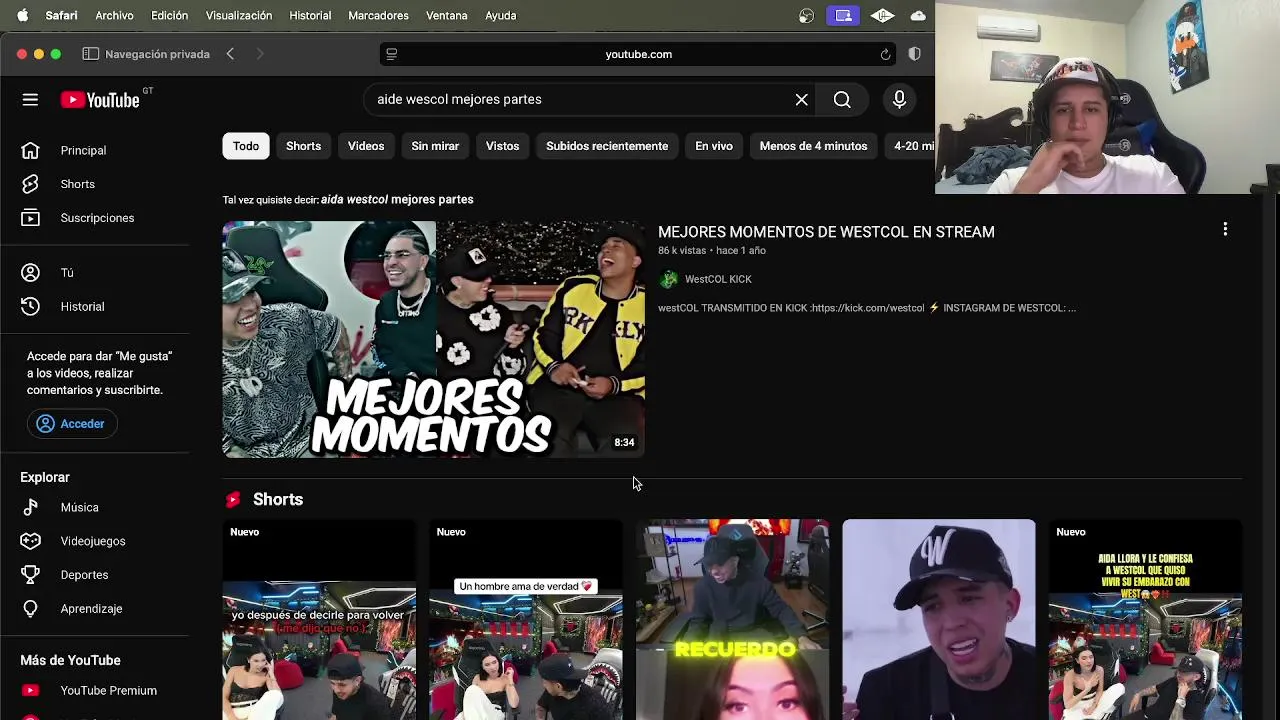
Task: Open short with man in W cap
Action: pyautogui.click(x=939, y=619)
